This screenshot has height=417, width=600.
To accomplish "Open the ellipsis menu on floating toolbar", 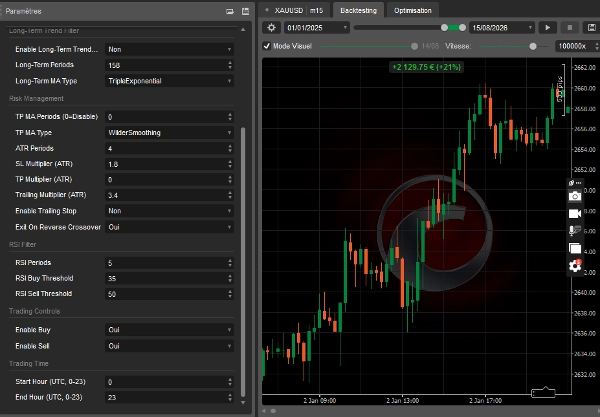I will pos(578,183).
